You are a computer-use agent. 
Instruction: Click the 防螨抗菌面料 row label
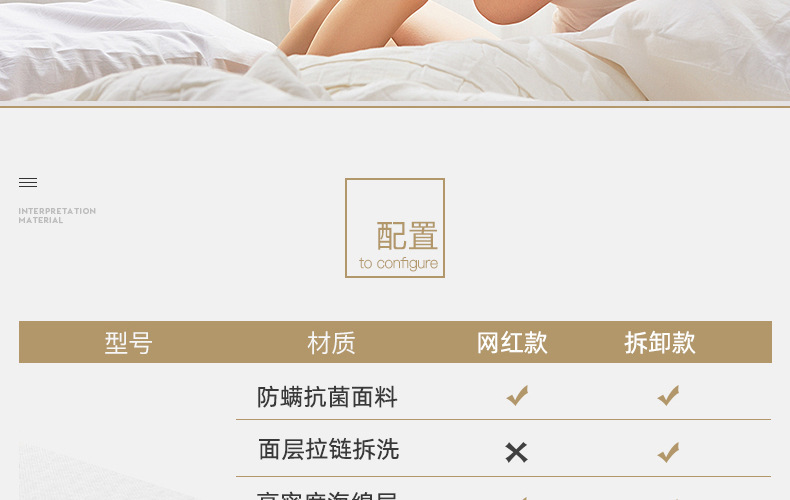tap(327, 397)
